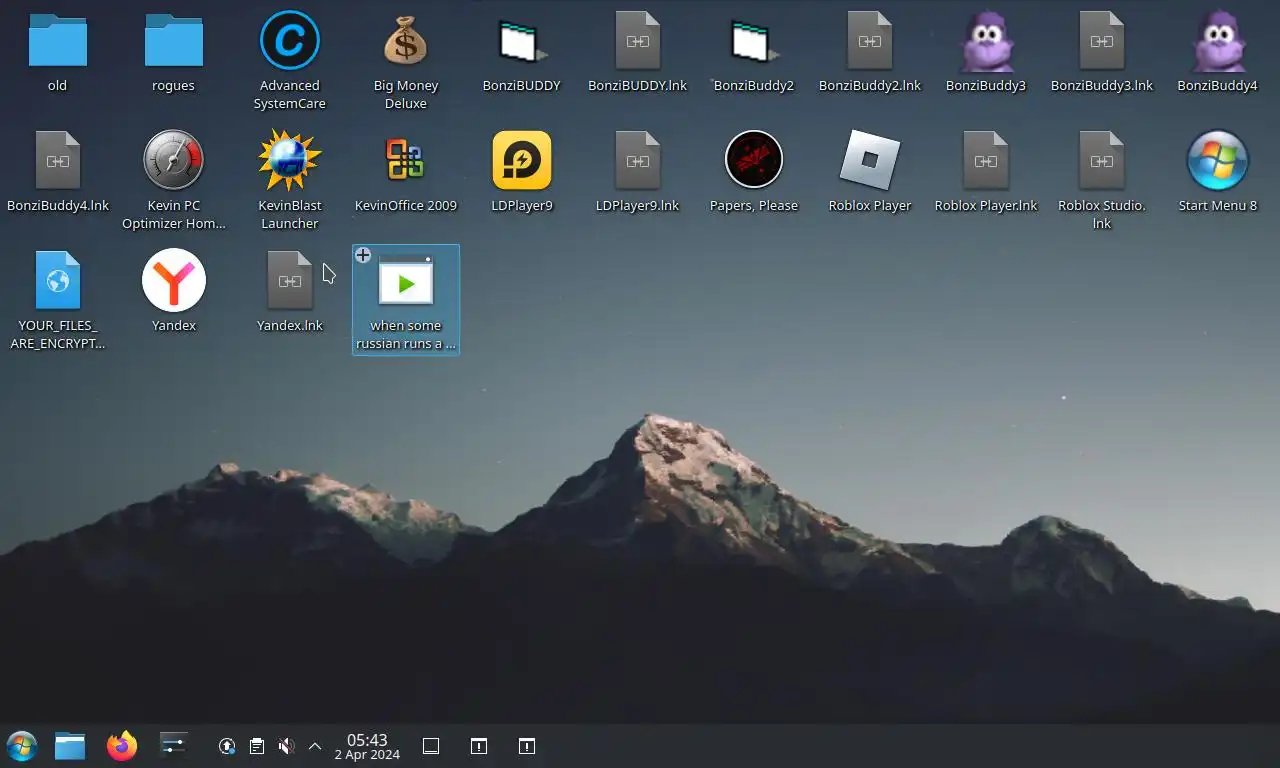Viewport: 1280px width, 768px height.
Task: Click the muted volume tray icon
Action: (286, 746)
